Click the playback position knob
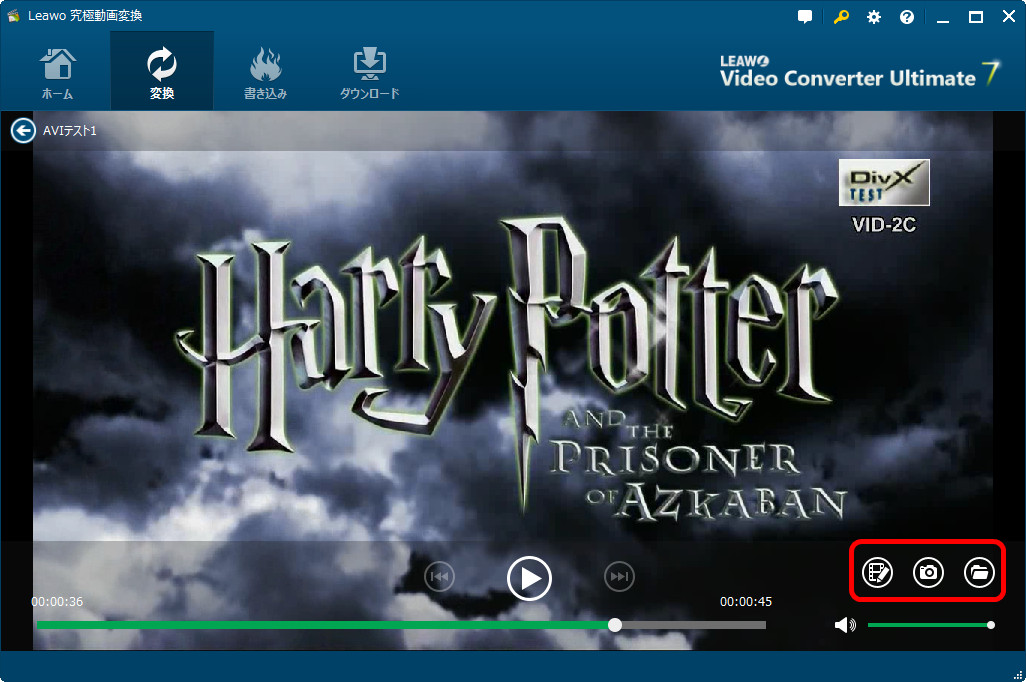Image resolution: width=1026 pixels, height=682 pixels. [614, 625]
